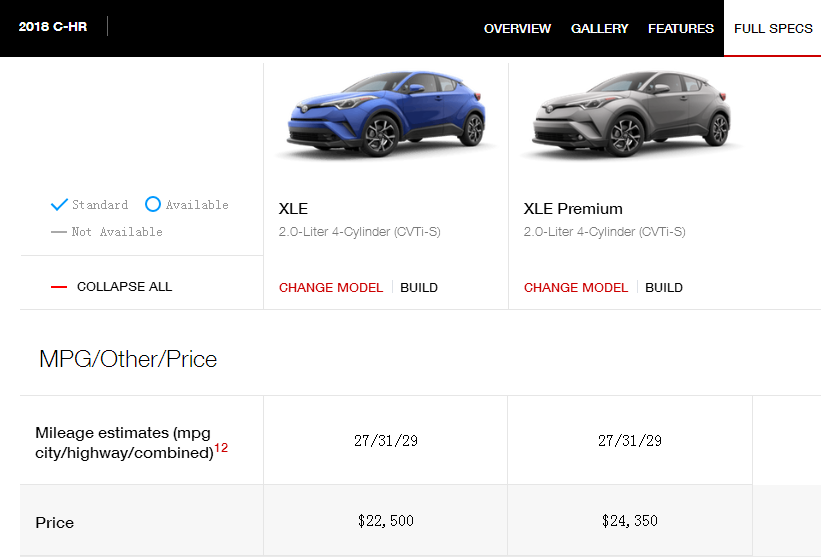Screen dimensions: 821x557
Task: Click the Available legend label
Action: (197, 205)
